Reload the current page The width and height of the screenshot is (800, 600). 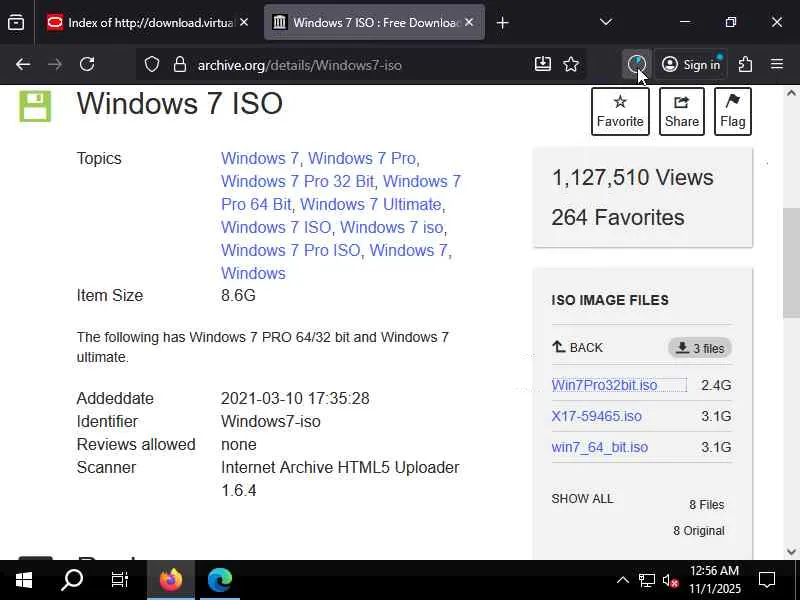tap(87, 64)
